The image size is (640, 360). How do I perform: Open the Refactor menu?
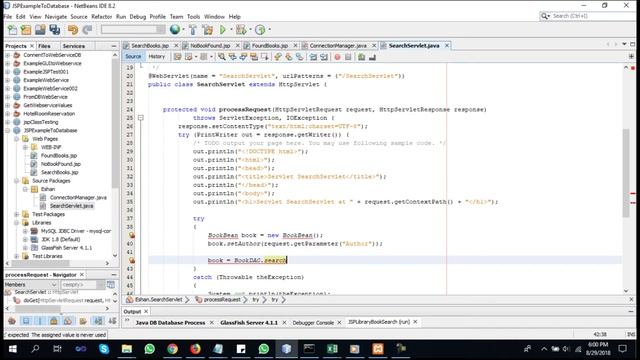(x=102, y=17)
